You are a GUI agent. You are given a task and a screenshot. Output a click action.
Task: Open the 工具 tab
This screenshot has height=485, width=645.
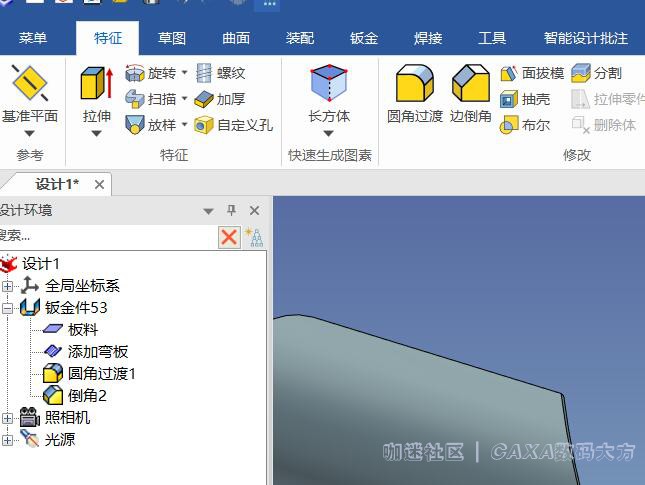coord(492,38)
